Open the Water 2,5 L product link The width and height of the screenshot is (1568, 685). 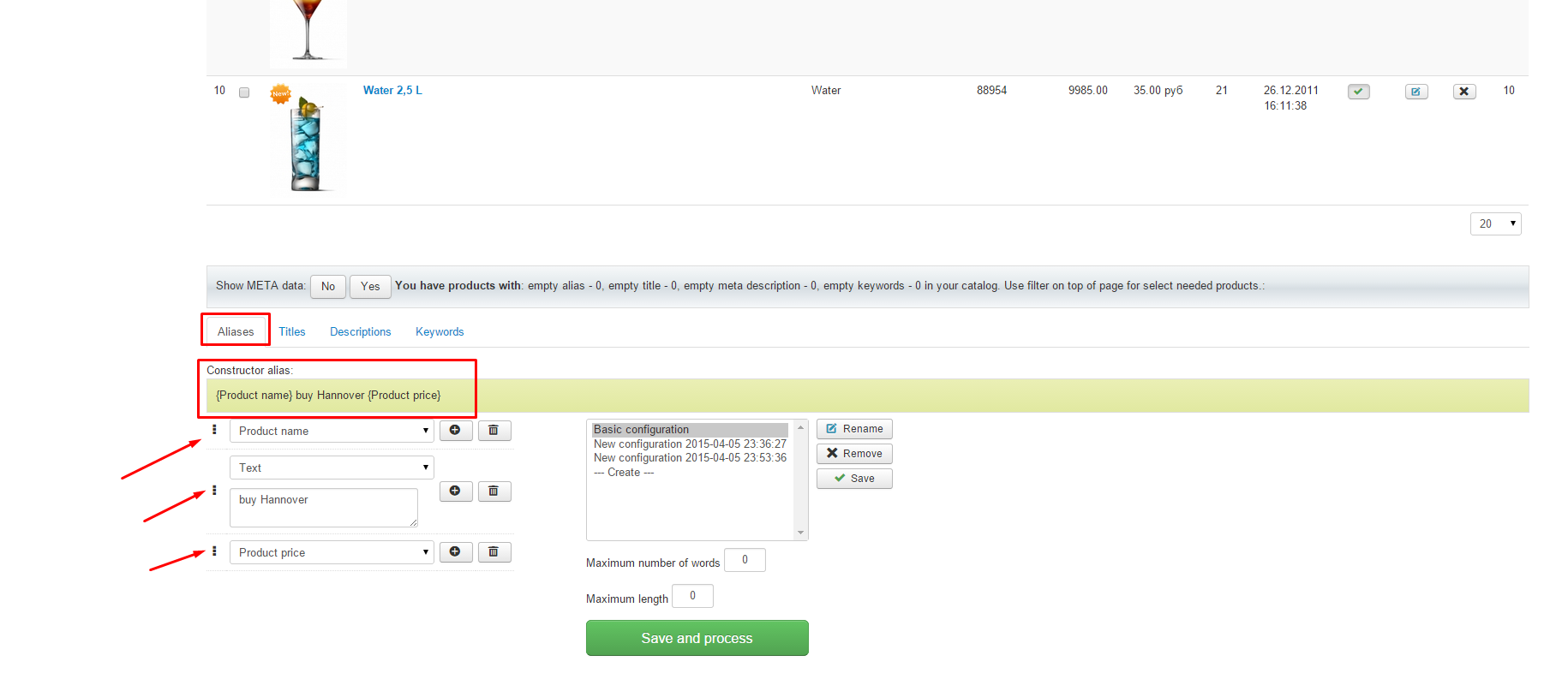click(392, 91)
